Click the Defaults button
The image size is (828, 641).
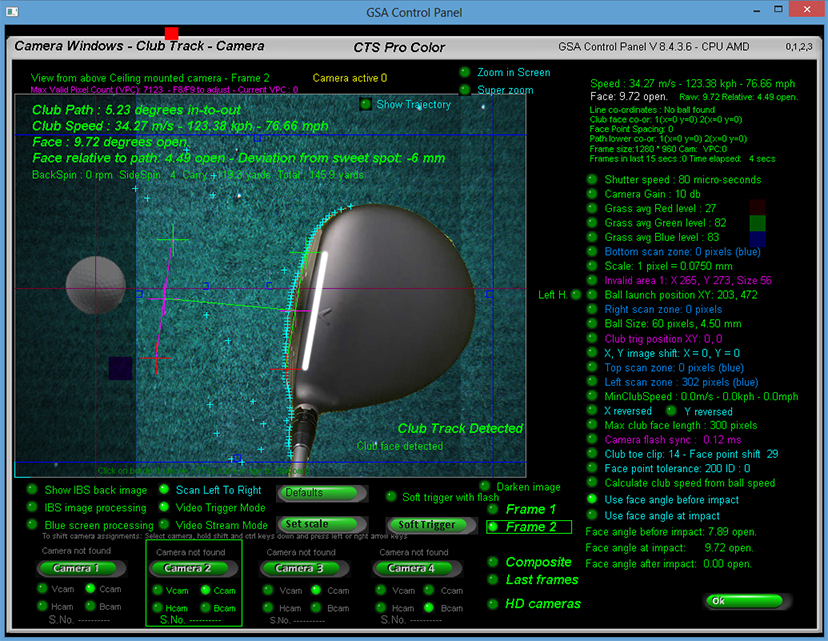click(x=322, y=493)
